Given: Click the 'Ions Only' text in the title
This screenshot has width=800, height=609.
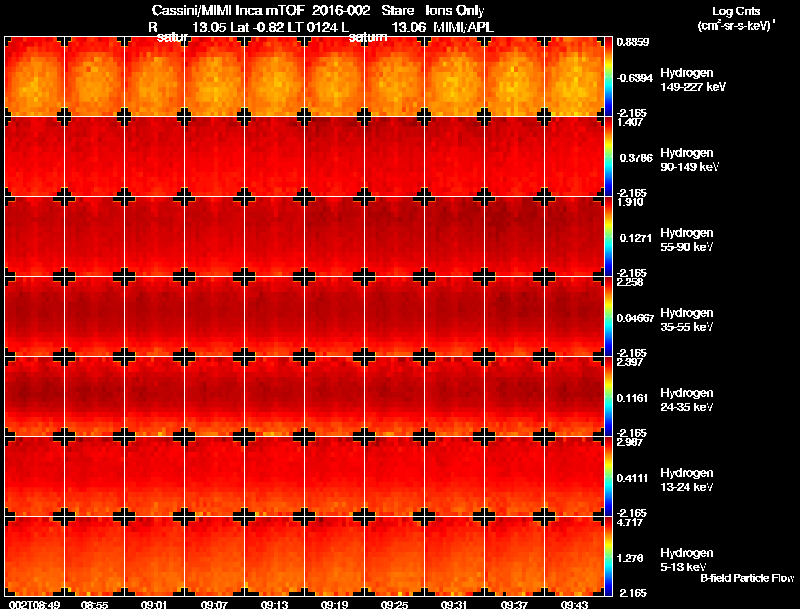Looking at the screenshot, I should pyautogui.click(x=455, y=11).
